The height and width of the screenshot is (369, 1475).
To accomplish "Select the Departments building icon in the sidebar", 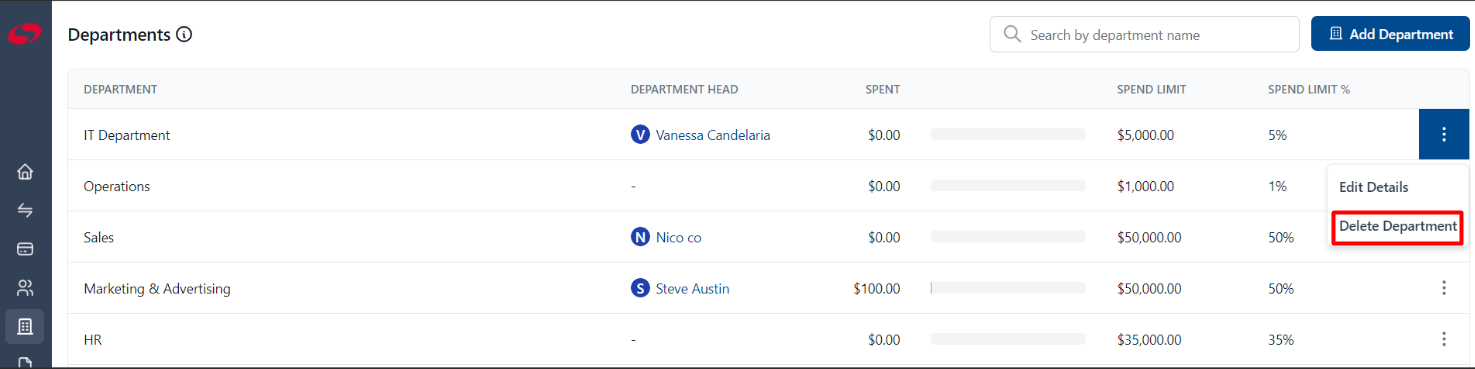I will [x=26, y=326].
